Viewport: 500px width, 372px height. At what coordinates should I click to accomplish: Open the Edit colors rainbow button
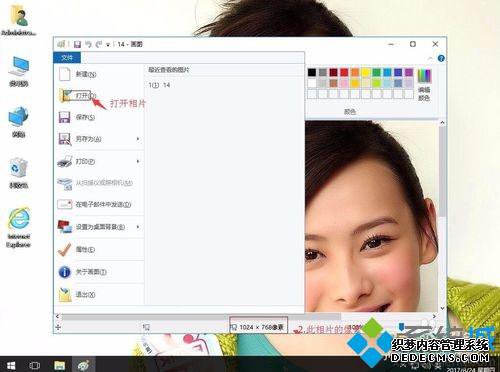pyautogui.click(x=424, y=85)
